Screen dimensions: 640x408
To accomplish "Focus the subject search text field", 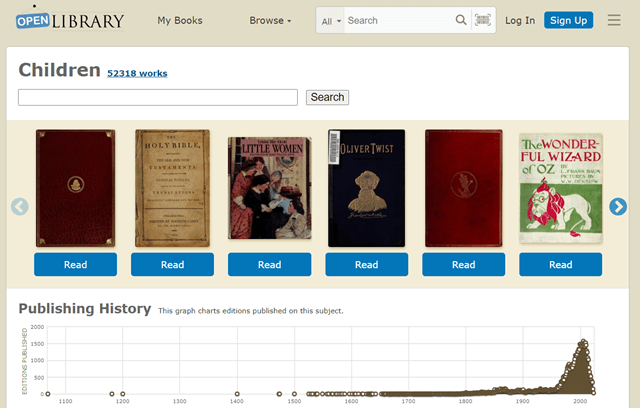I will point(158,98).
